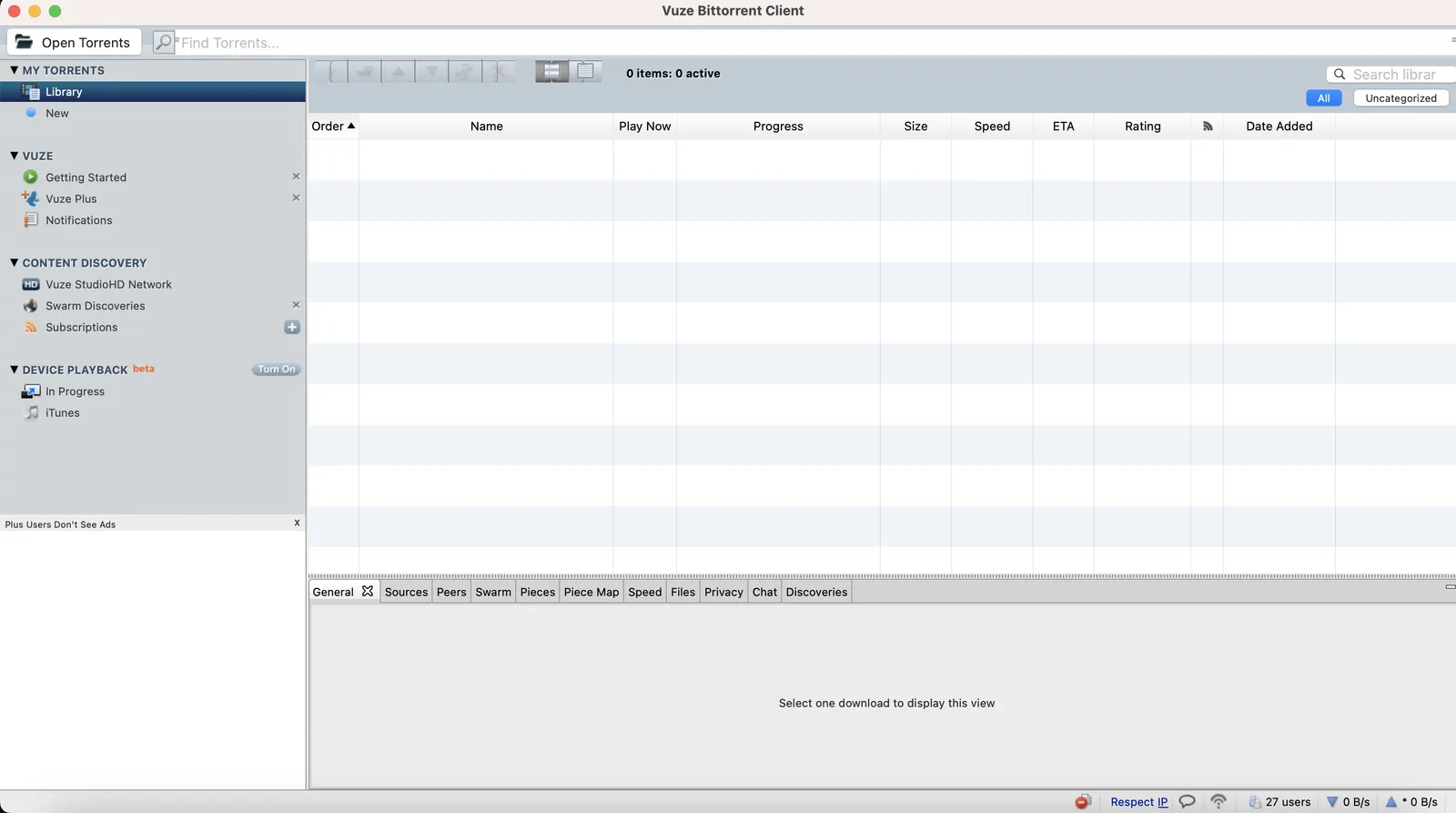Open the Piece Map tab
The height and width of the screenshot is (813, 1456).
pos(591,592)
